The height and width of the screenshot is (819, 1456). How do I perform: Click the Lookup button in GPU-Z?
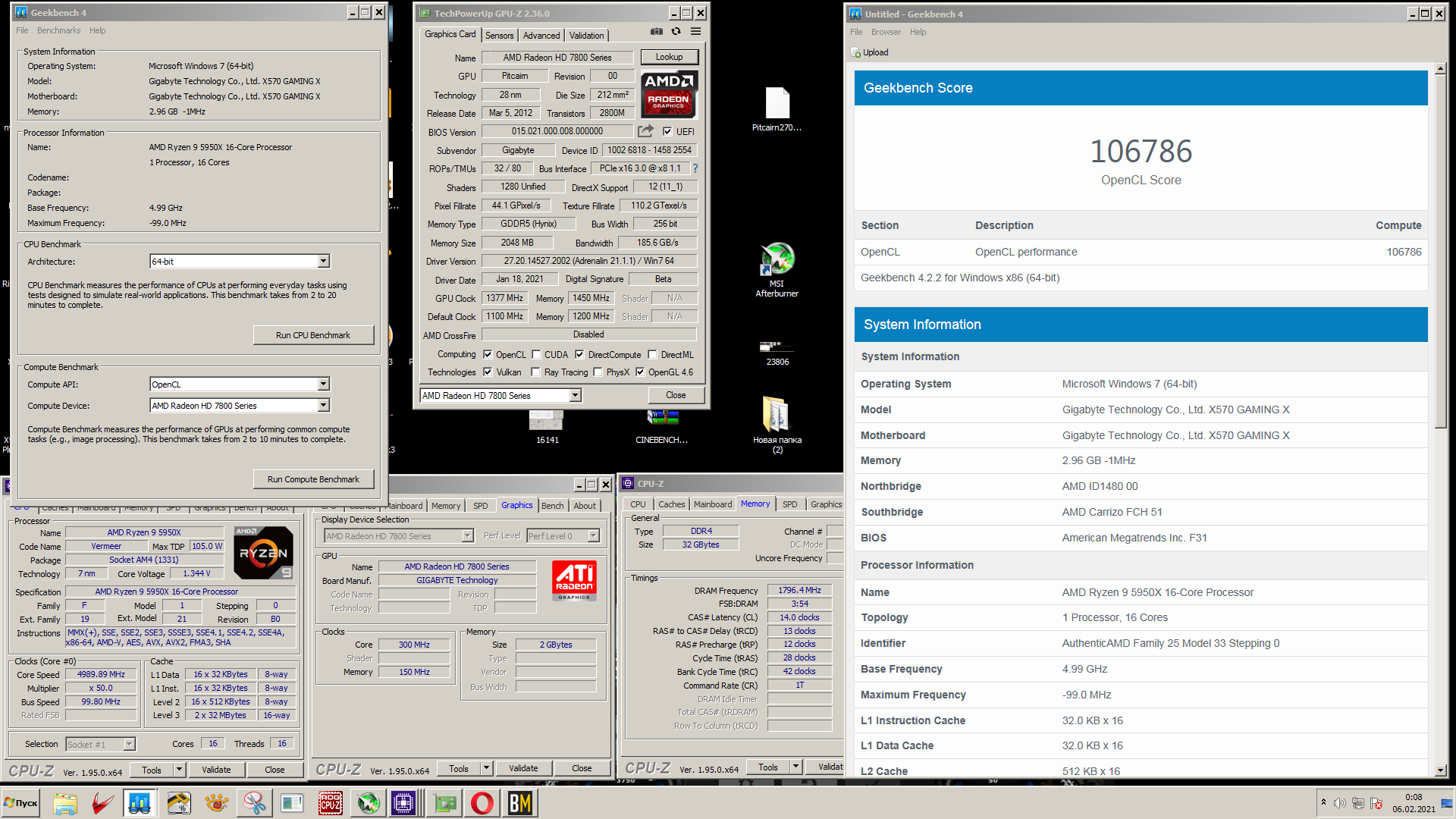[x=669, y=57]
